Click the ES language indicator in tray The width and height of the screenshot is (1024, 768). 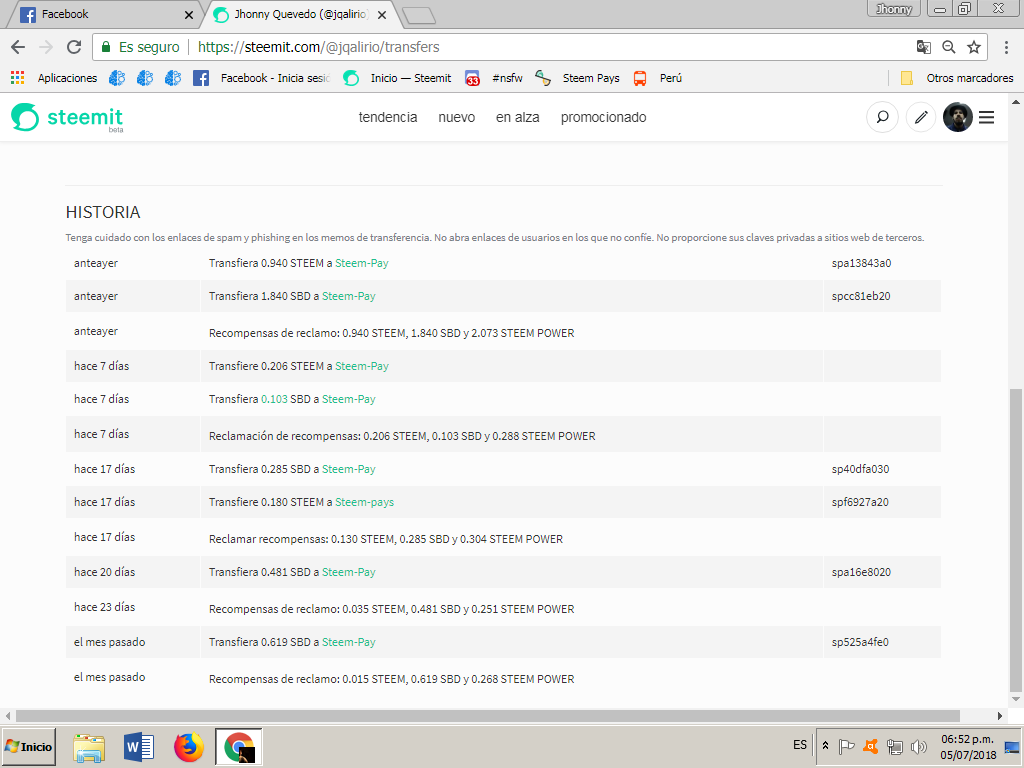click(800, 745)
